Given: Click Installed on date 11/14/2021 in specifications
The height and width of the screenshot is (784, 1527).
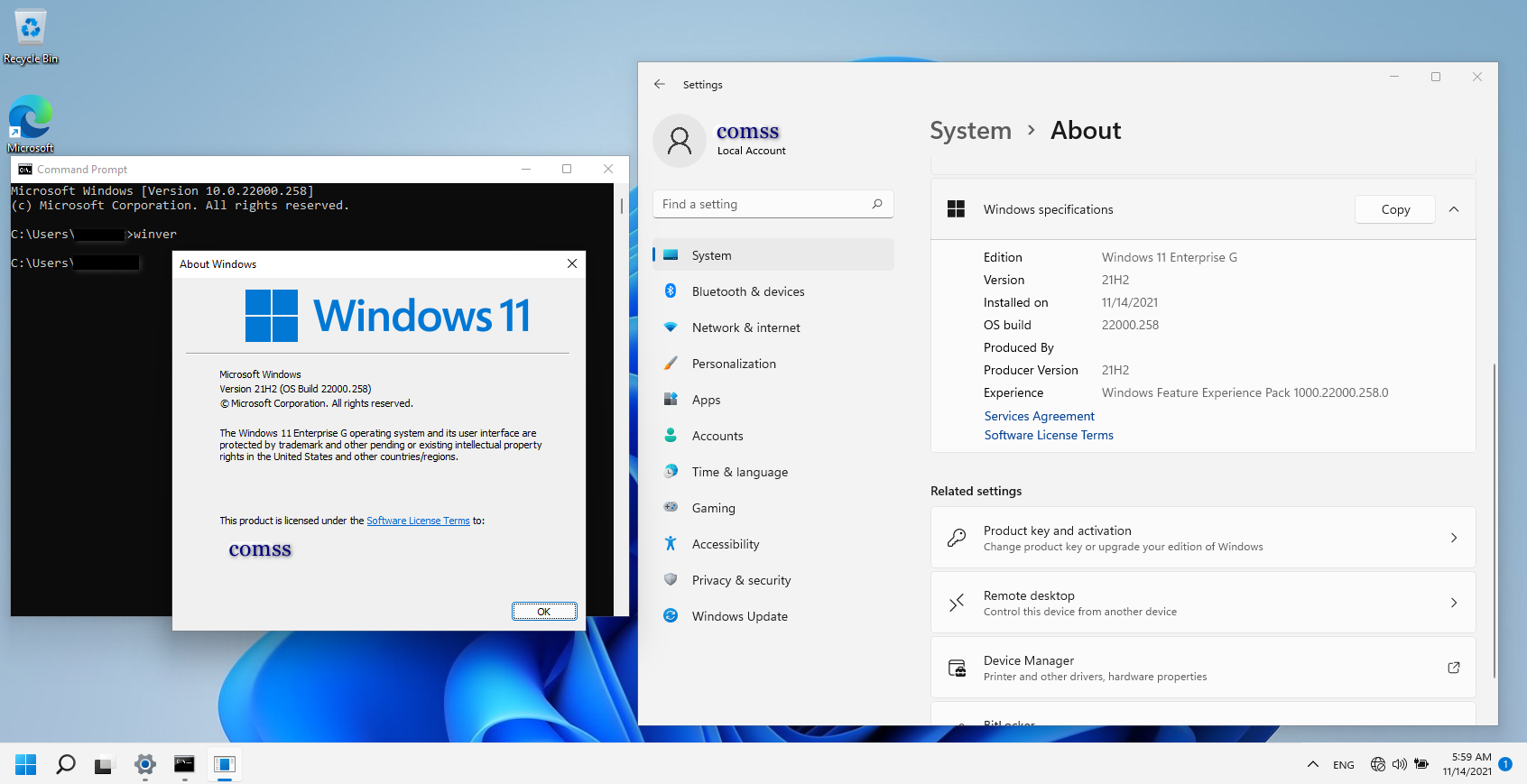Looking at the screenshot, I should (x=1130, y=302).
